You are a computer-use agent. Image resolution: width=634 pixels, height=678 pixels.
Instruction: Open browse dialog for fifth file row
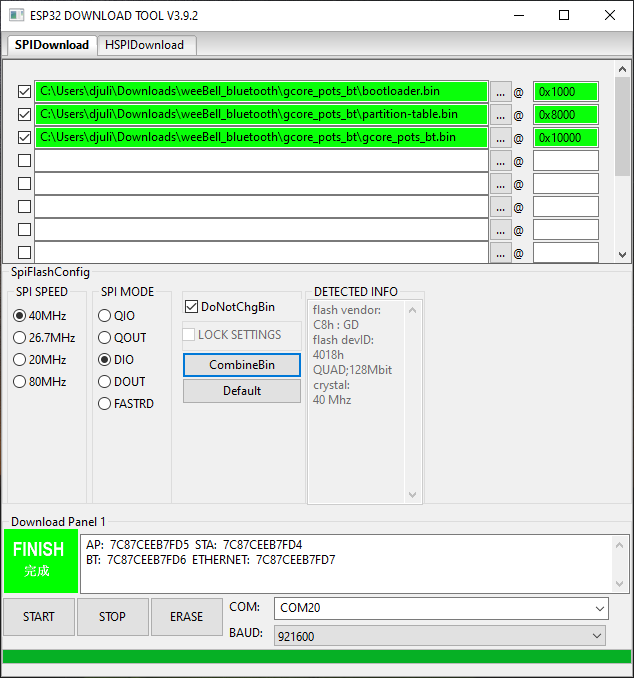[x=500, y=184]
